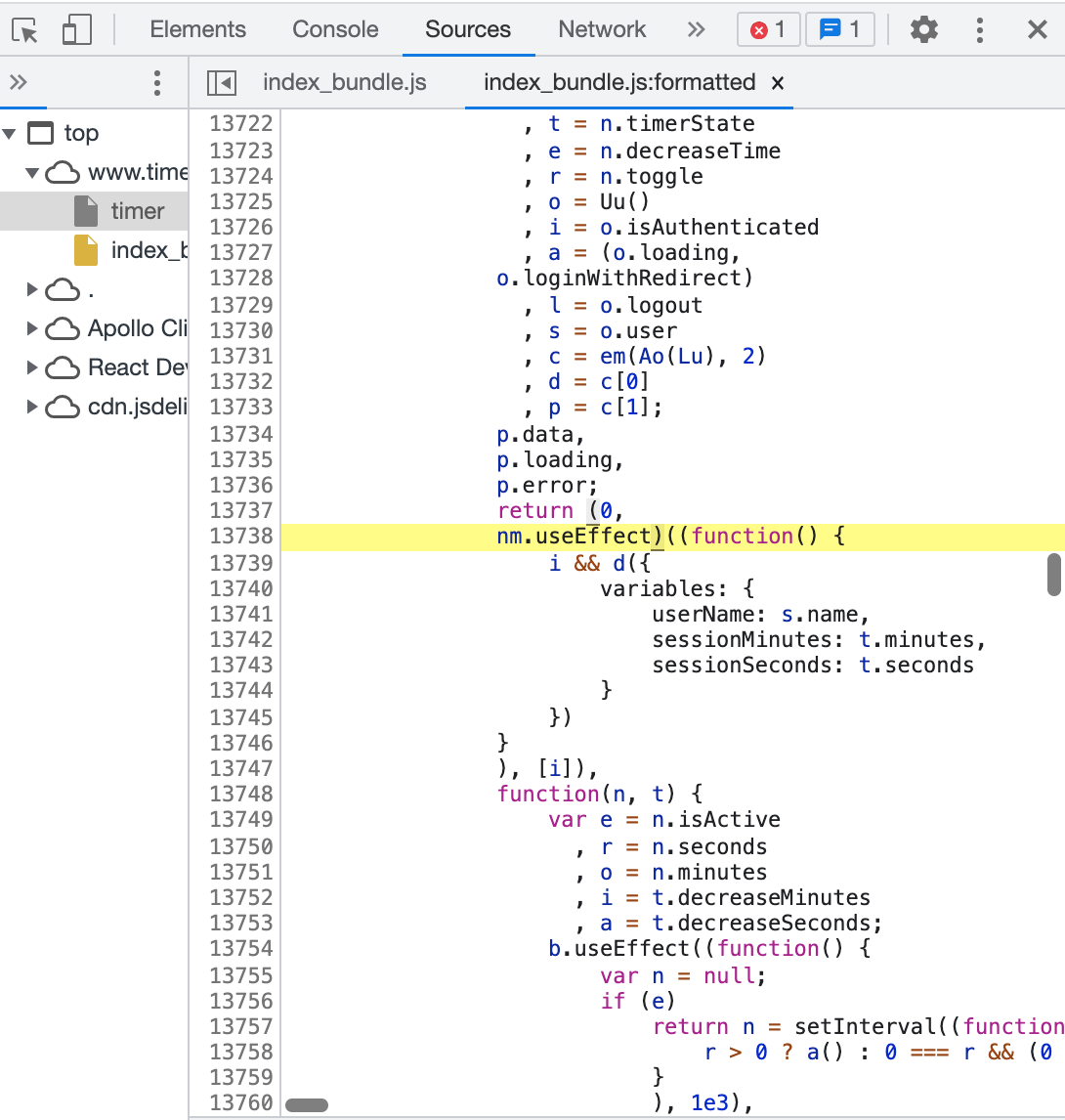
Task: Click 'var e = n.isActive' code line
Action: (x=664, y=820)
